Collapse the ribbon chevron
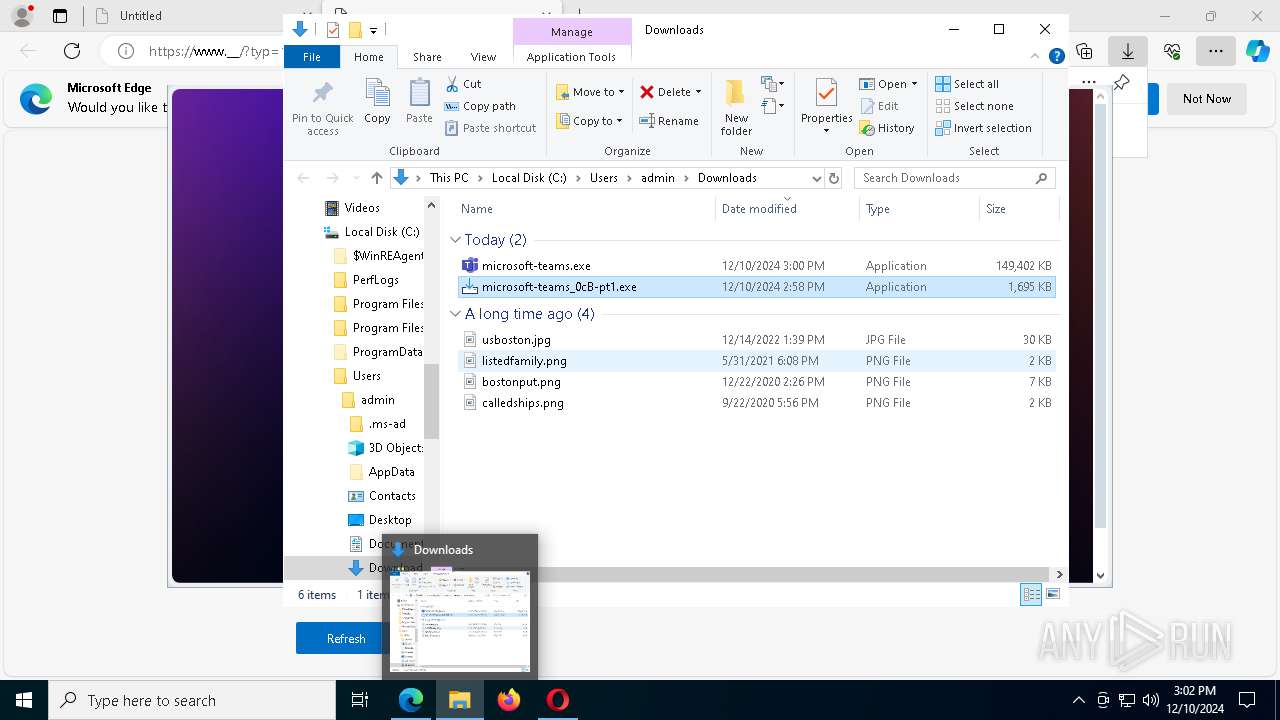This screenshot has width=1280, height=720. (1036, 57)
